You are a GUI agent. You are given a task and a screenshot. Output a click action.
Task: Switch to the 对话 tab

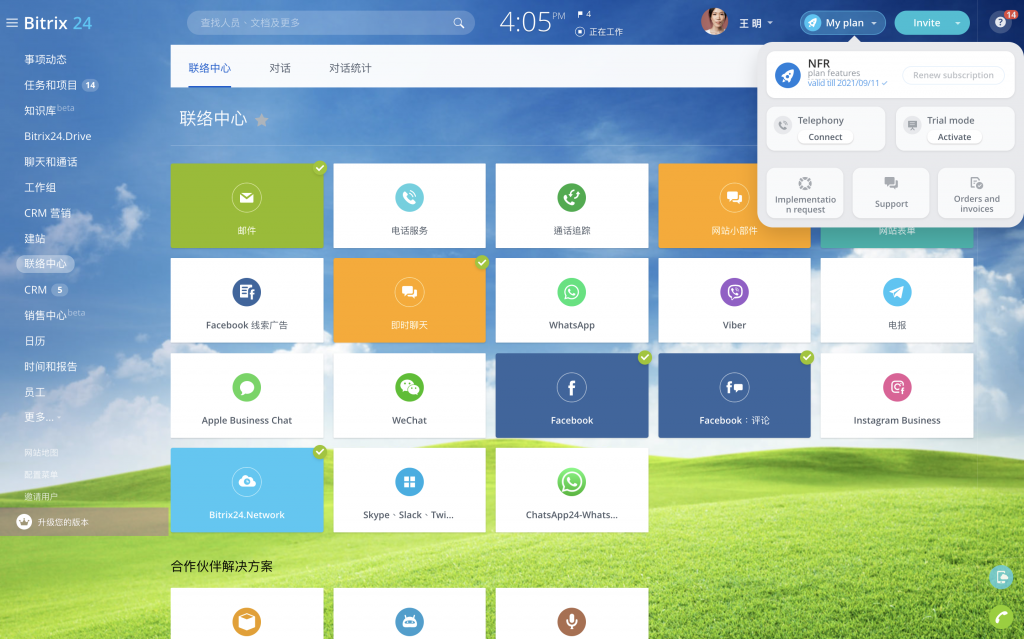tap(280, 68)
